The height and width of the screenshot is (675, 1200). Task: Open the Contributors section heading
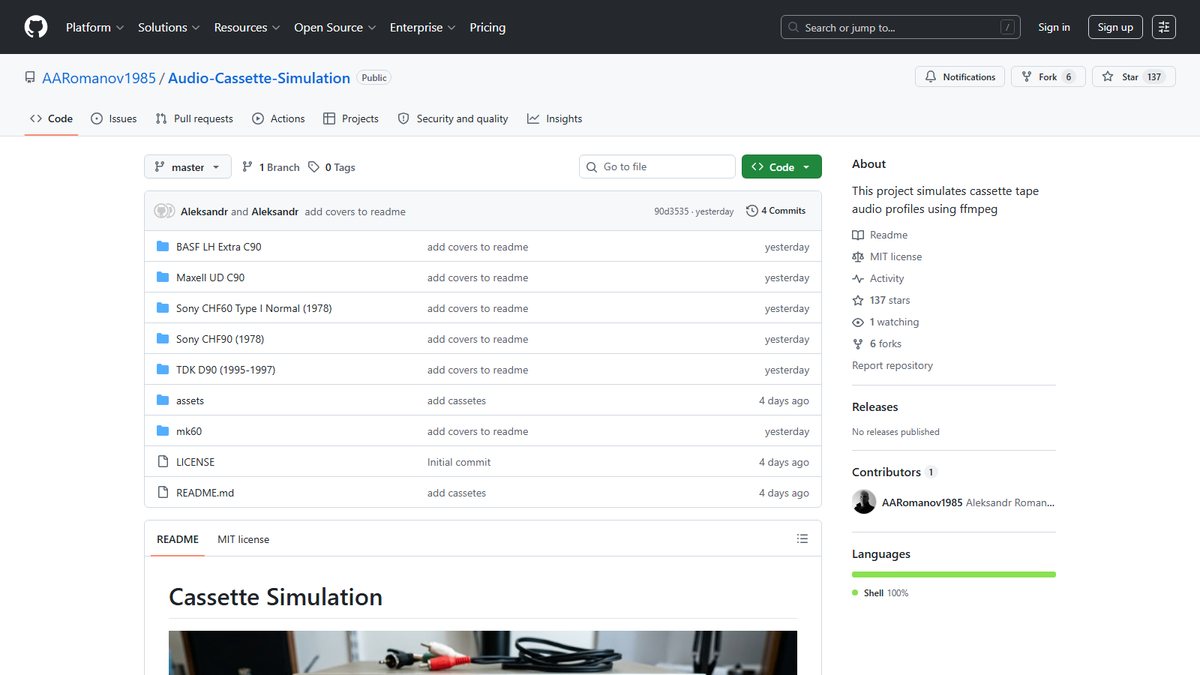pyautogui.click(x=886, y=472)
